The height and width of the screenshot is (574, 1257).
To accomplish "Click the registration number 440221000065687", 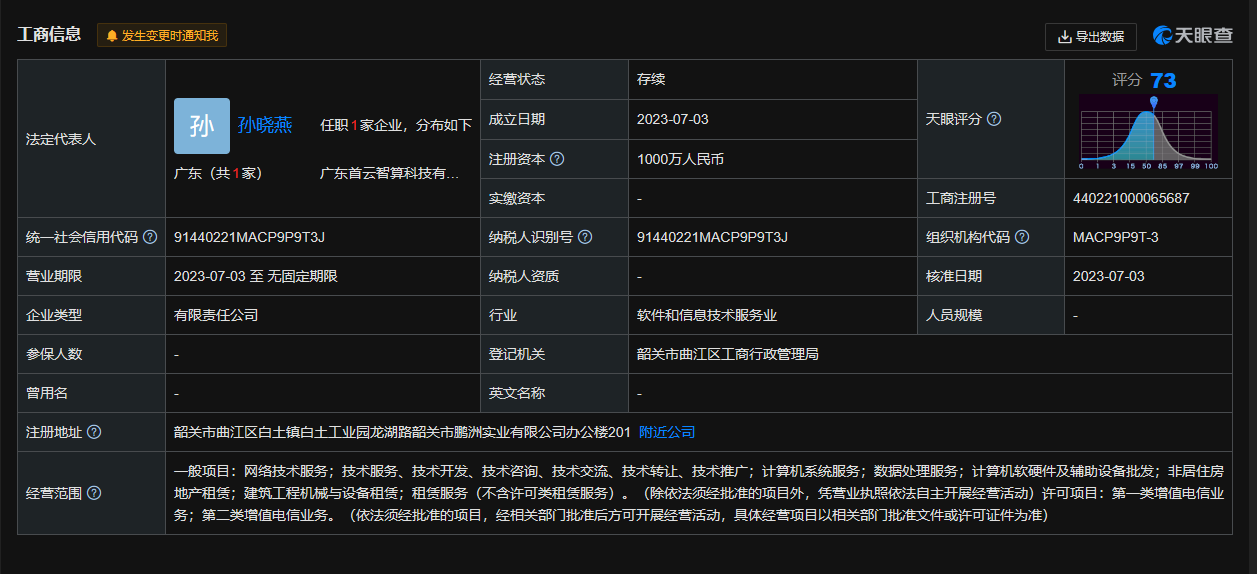I will (1131, 198).
